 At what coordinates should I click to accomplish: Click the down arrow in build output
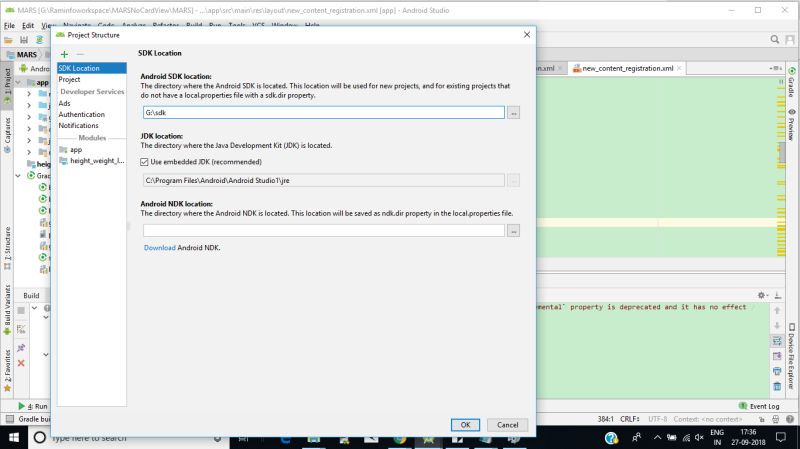coord(777,326)
